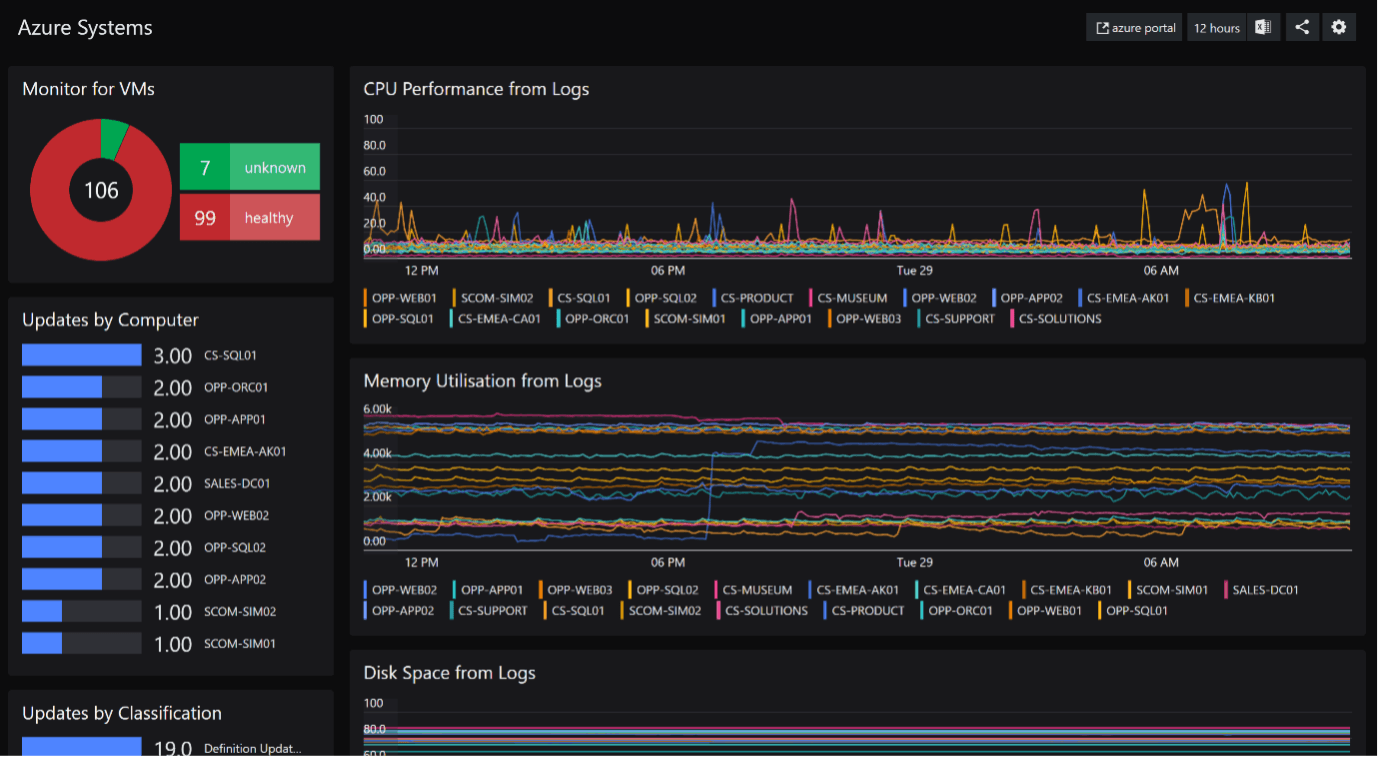Change the 12 hours timeframe
Screen dimensions: 1381x760
(x=1216, y=28)
